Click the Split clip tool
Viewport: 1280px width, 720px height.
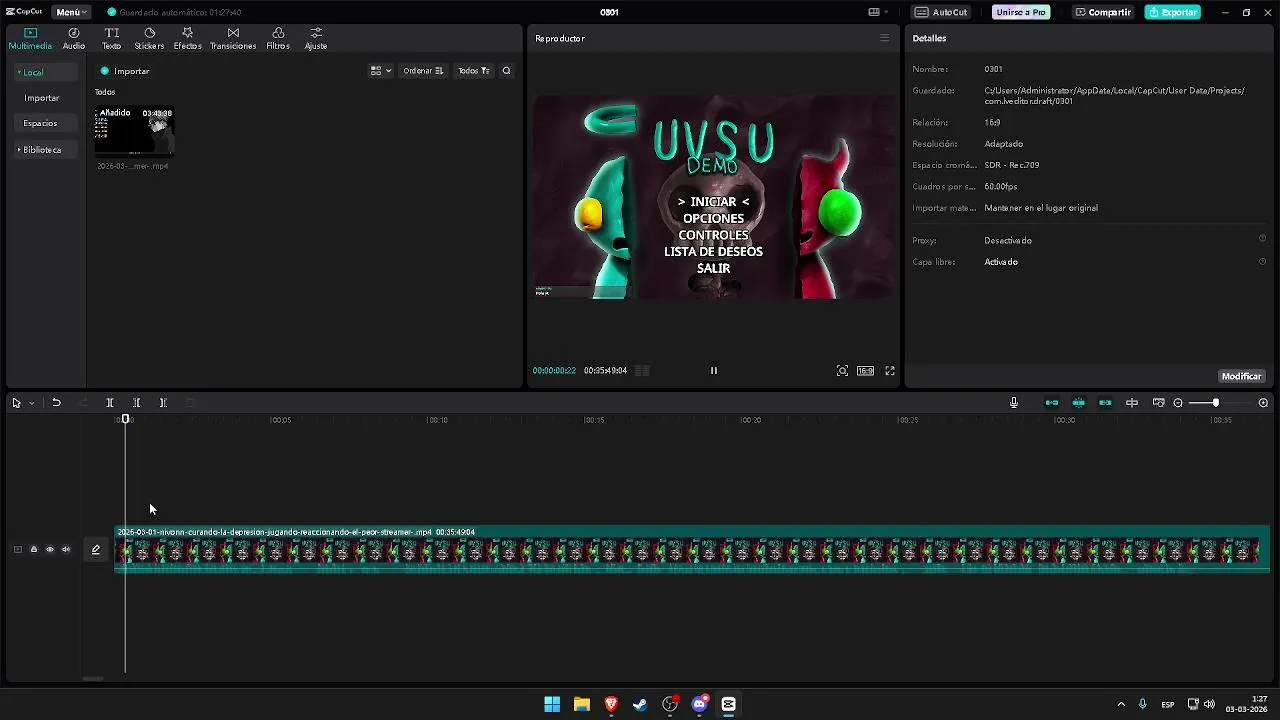click(110, 403)
